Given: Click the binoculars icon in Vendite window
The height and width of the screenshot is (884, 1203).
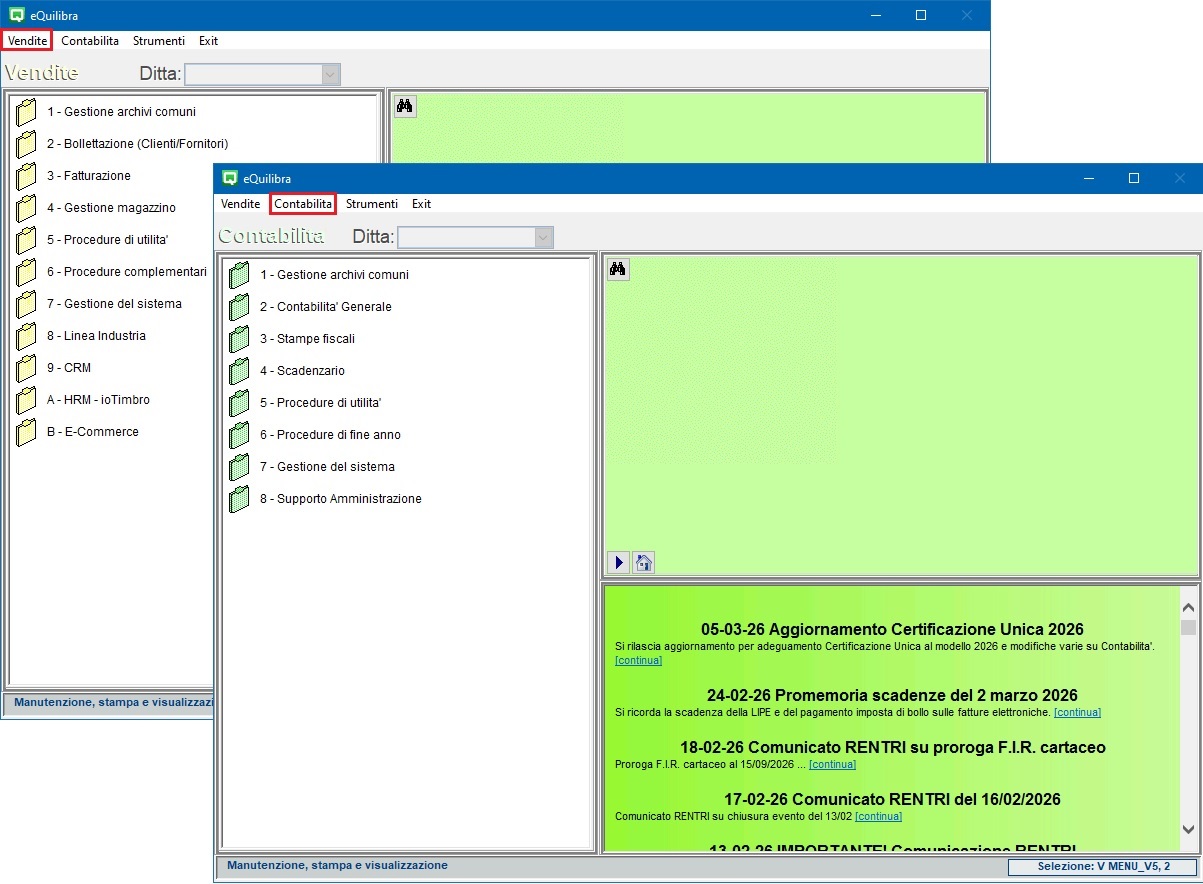Looking at the screenshot, I should pyautogui.click(x=404, y=106).
